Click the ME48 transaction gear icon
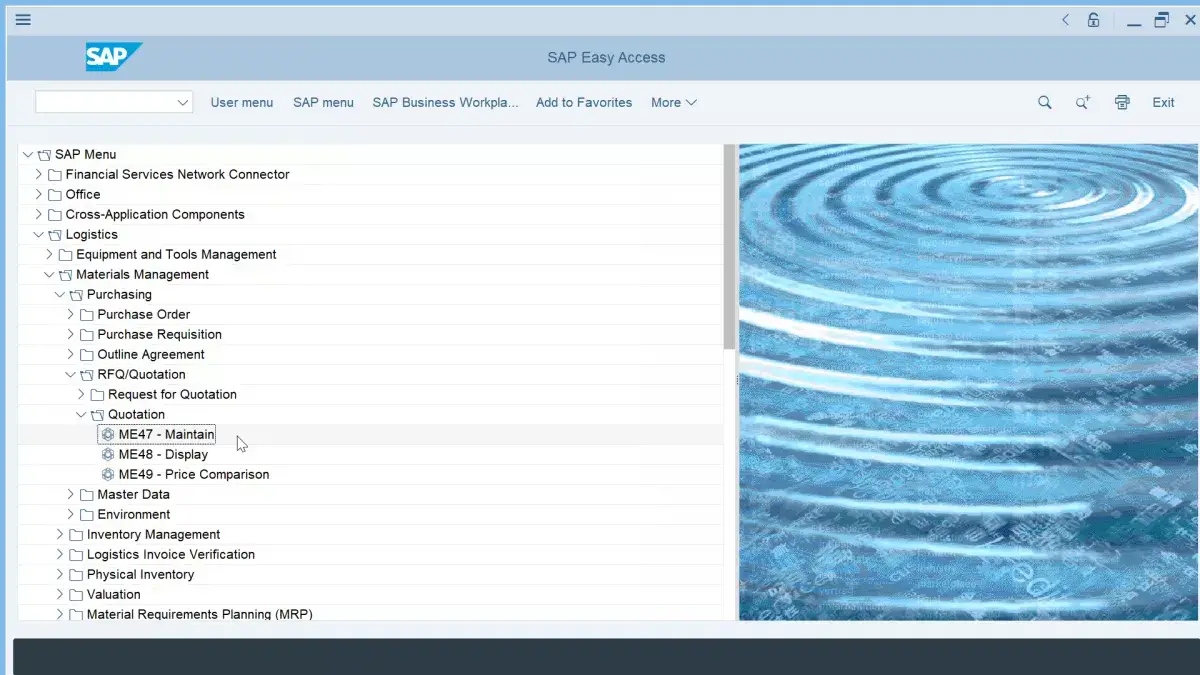1200x675 pixels. pos(108,454)
